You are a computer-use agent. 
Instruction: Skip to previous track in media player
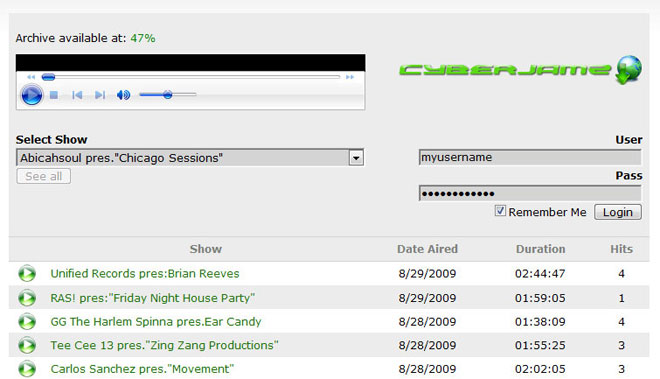(77, 95)
